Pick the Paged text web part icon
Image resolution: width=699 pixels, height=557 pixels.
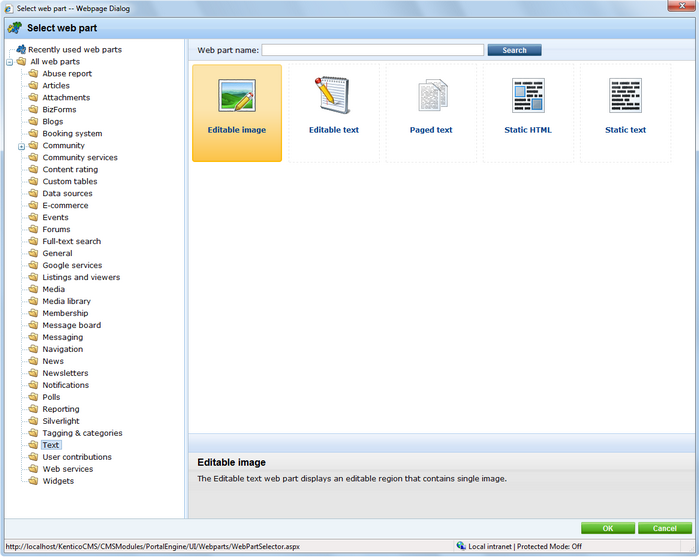click(431, 96)
